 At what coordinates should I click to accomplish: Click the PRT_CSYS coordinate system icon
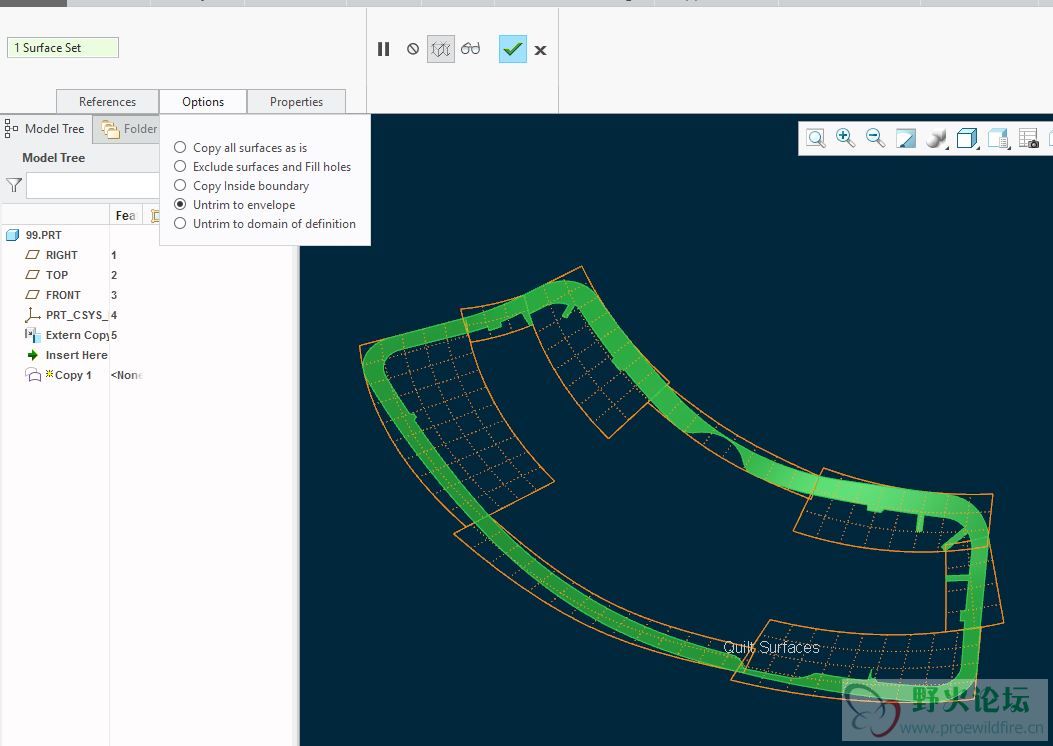click(x=32, y=315)
